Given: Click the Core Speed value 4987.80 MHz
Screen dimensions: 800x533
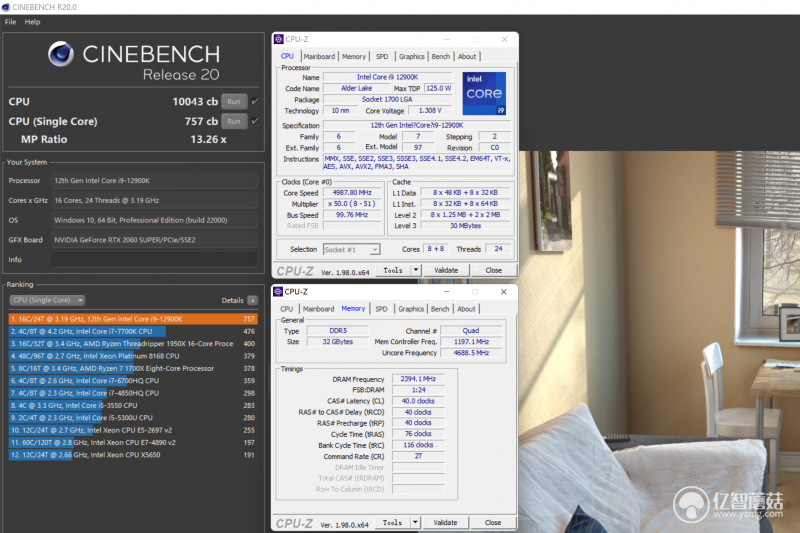Looking at the screenshot, I should click(x=352, y=193).
